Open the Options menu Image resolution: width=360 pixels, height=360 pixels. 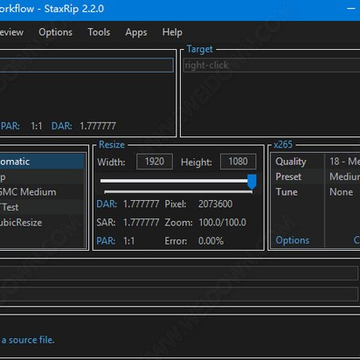click(x=55, y=32)
